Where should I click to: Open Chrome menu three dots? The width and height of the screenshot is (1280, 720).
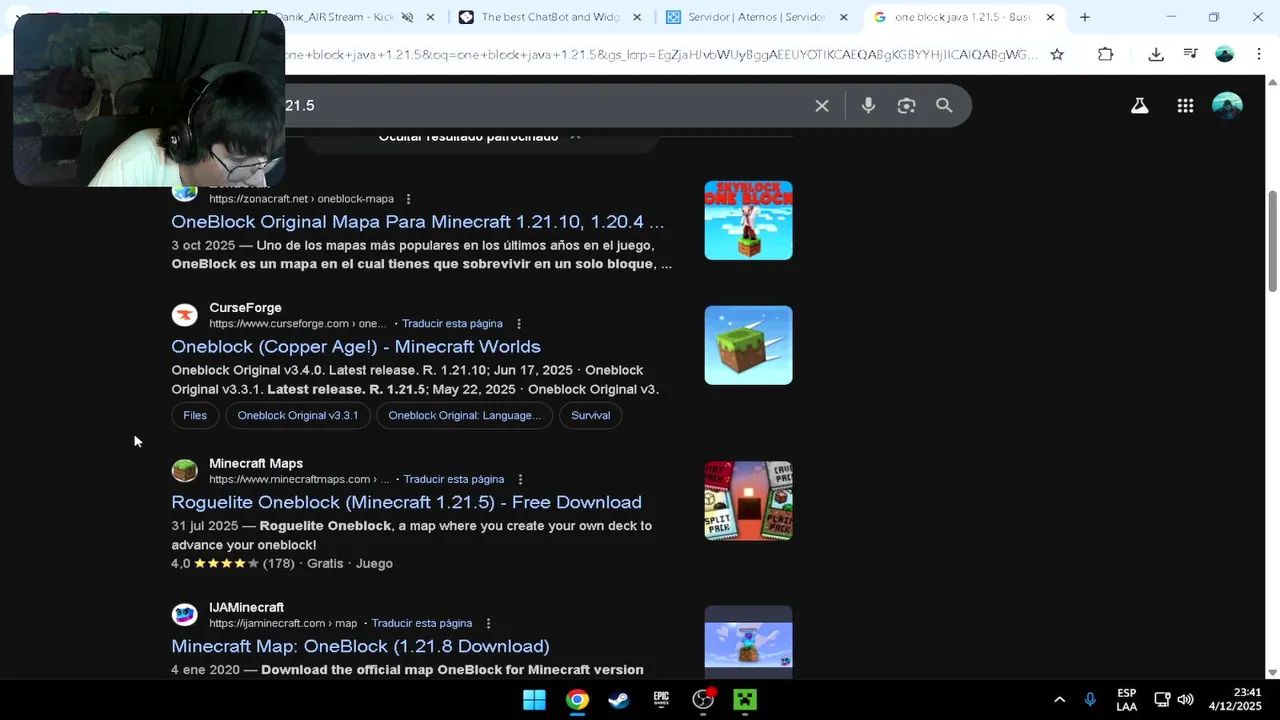[1258, 54]
